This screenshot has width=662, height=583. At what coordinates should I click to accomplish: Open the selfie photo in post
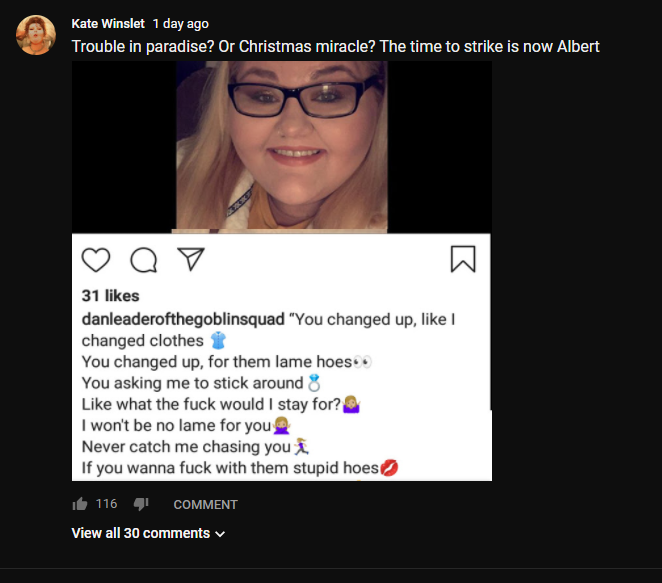(x=282, y=146)
